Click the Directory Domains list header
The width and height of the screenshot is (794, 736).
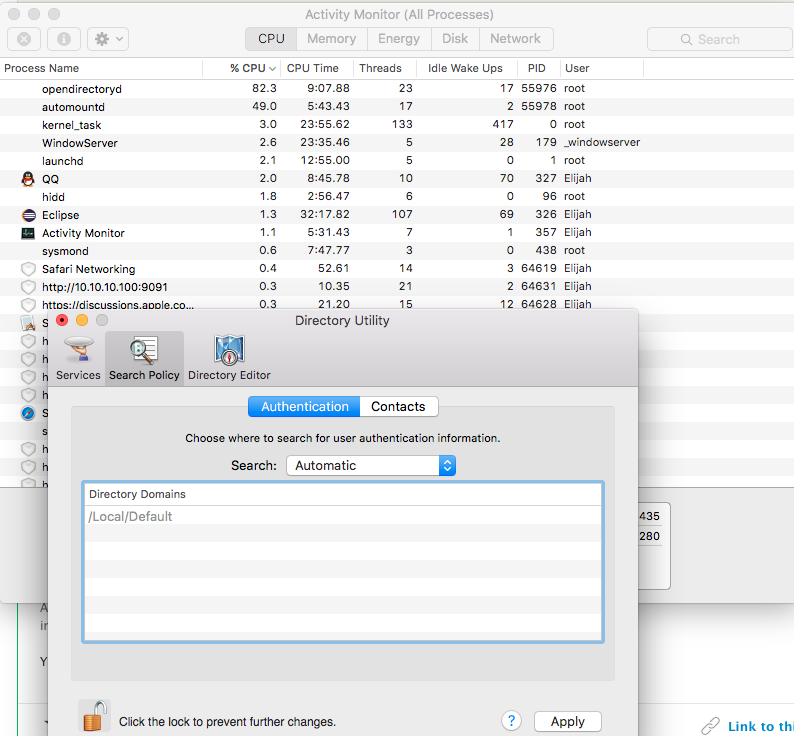pos(343,494)
